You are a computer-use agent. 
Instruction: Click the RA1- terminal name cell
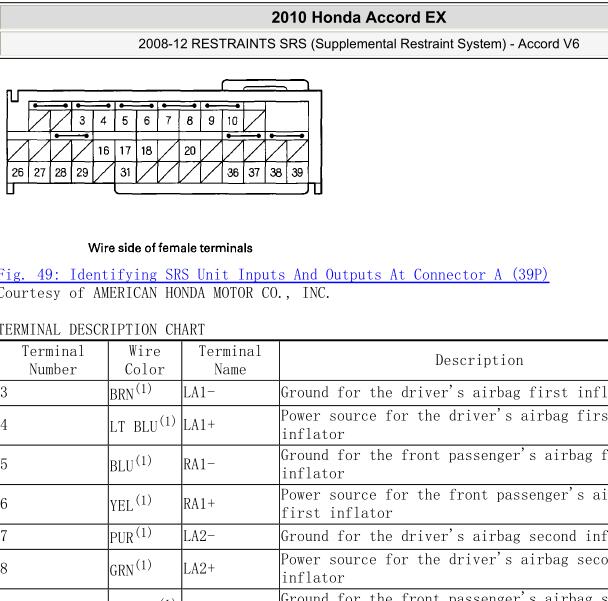coord(230,465)
